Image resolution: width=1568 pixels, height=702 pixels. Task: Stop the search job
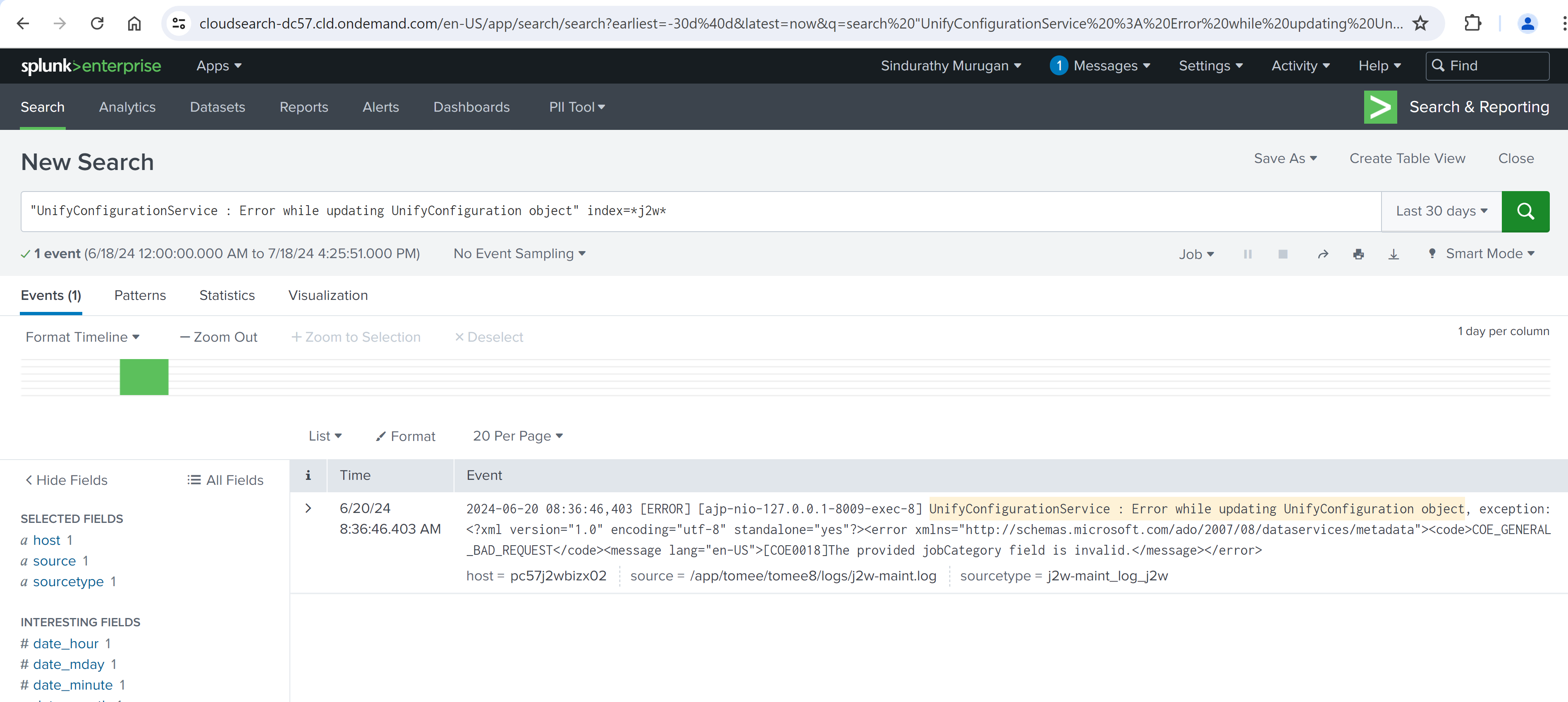point(1283,254)
